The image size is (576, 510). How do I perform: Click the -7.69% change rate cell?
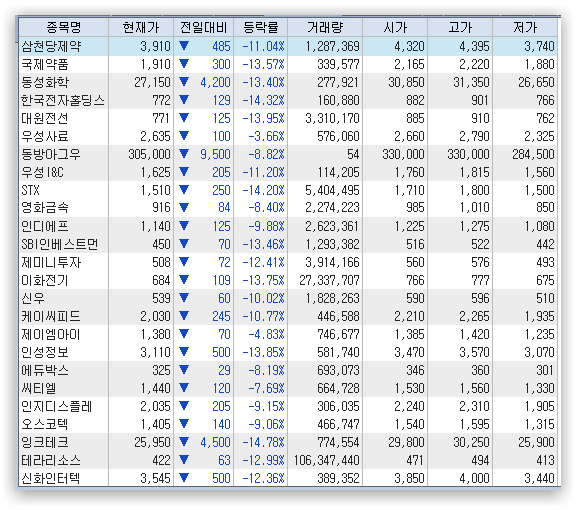[266, 388]
